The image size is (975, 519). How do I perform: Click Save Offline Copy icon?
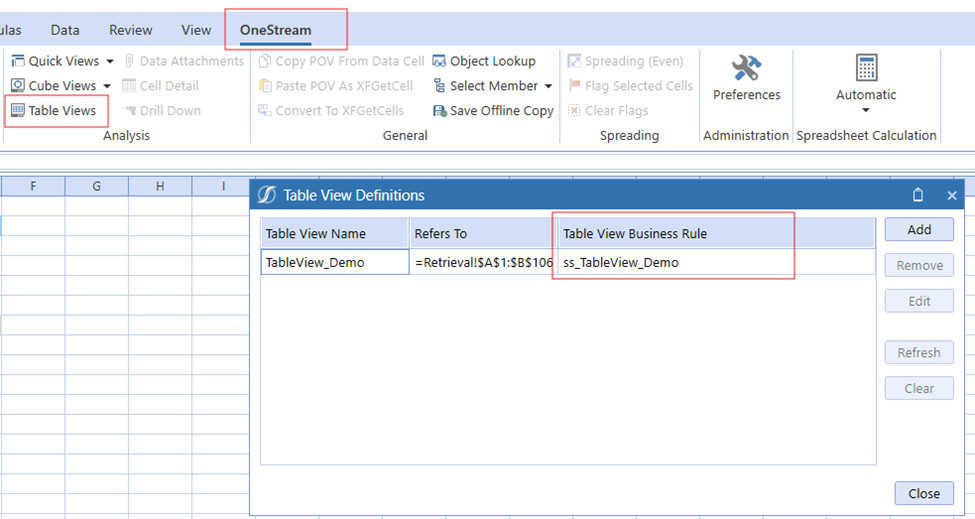(x=440, y=111)
